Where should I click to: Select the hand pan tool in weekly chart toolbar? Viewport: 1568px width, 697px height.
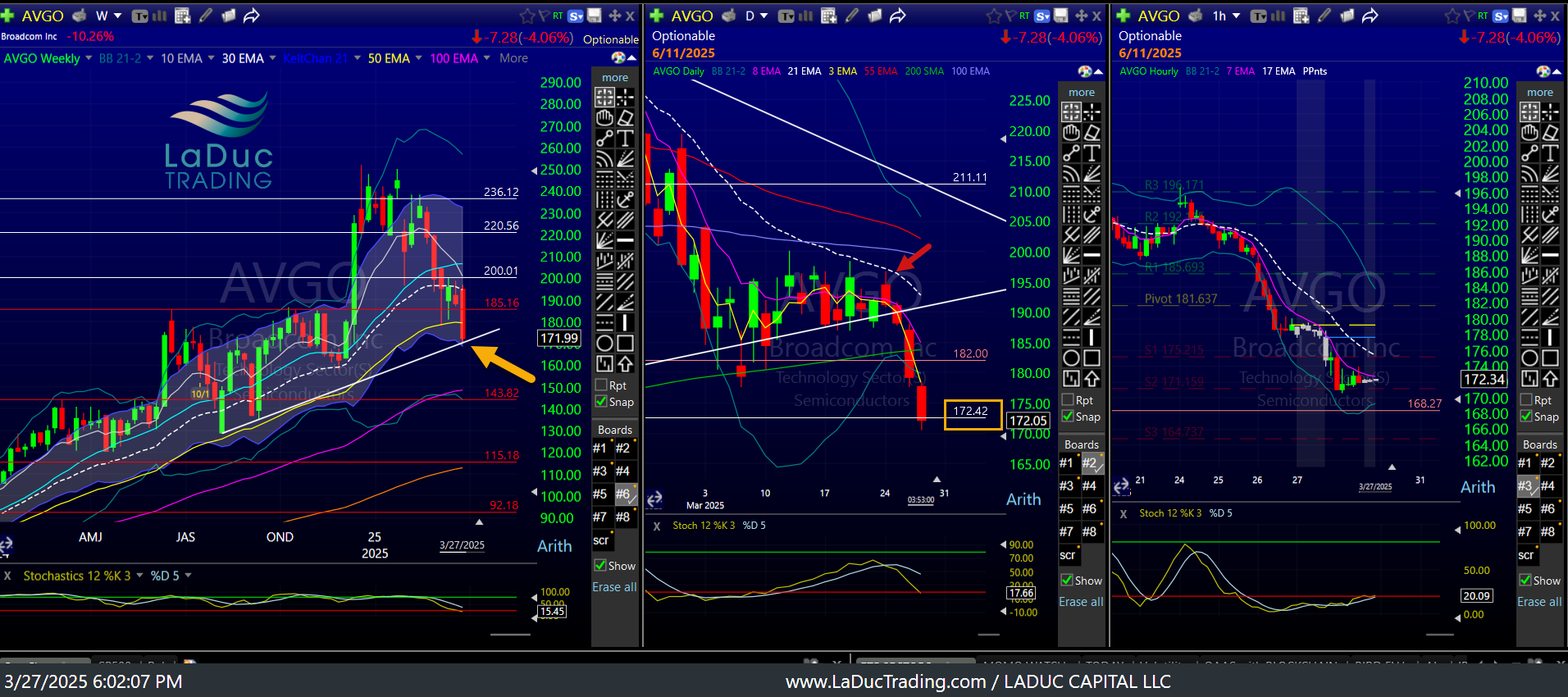(x=604, y=117)
